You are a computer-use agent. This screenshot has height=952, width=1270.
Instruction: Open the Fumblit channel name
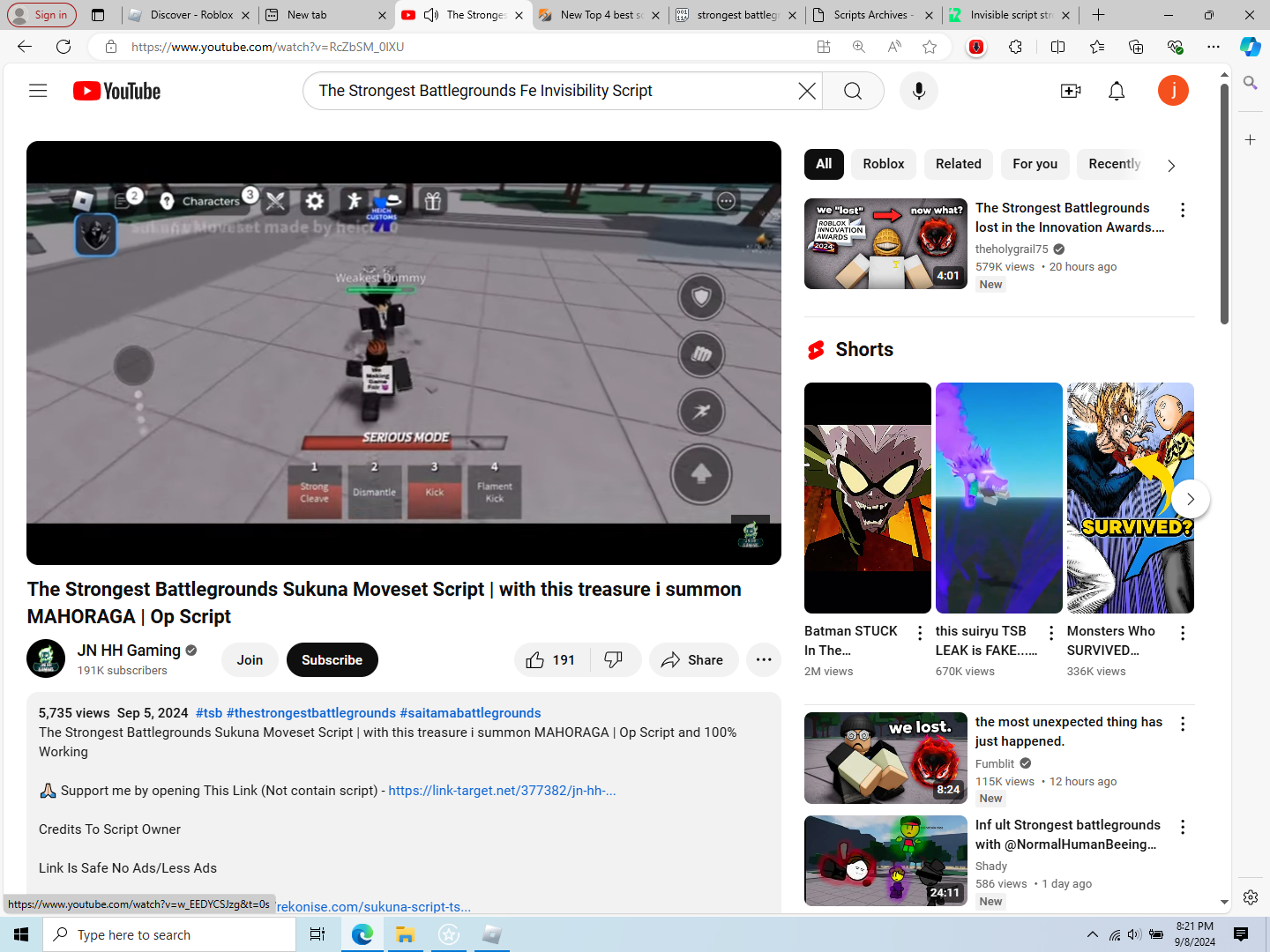[995, 764]
